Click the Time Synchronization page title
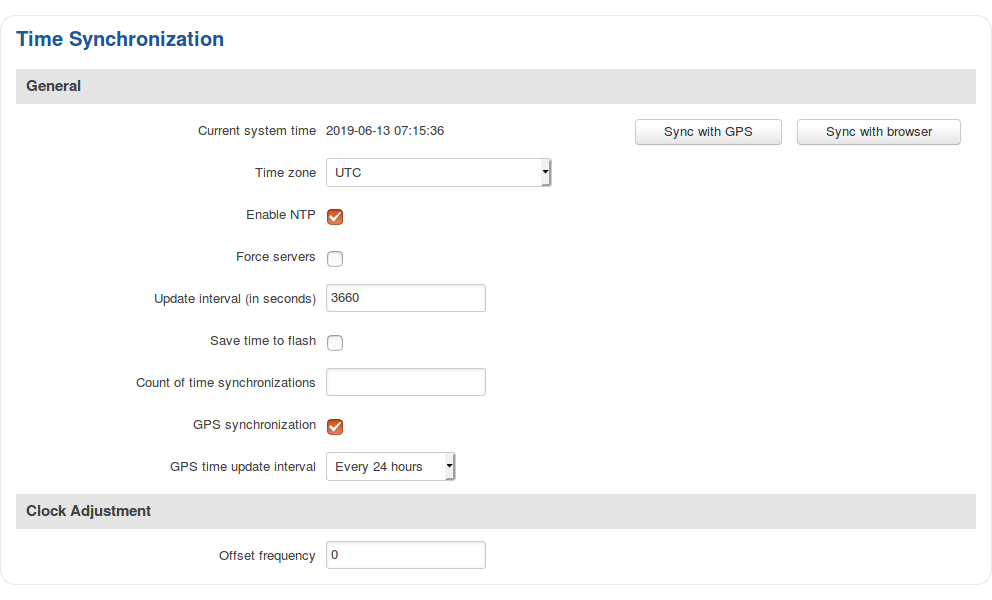Image resolution: width=992 pixels, height=600 pixels. tap(120, 40)
